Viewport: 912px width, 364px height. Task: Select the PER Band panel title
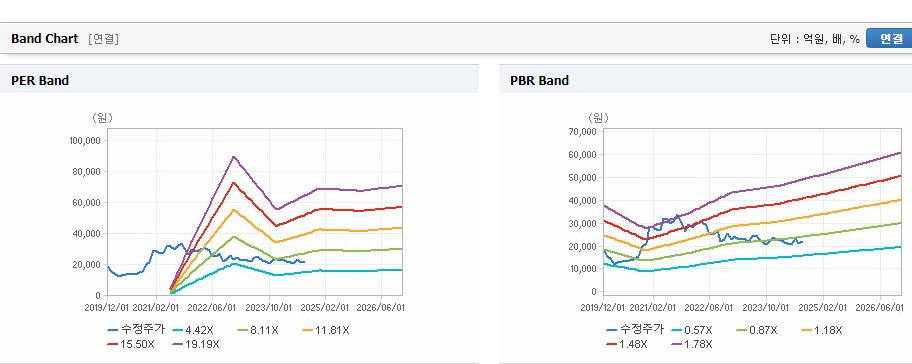coord(40,81)
